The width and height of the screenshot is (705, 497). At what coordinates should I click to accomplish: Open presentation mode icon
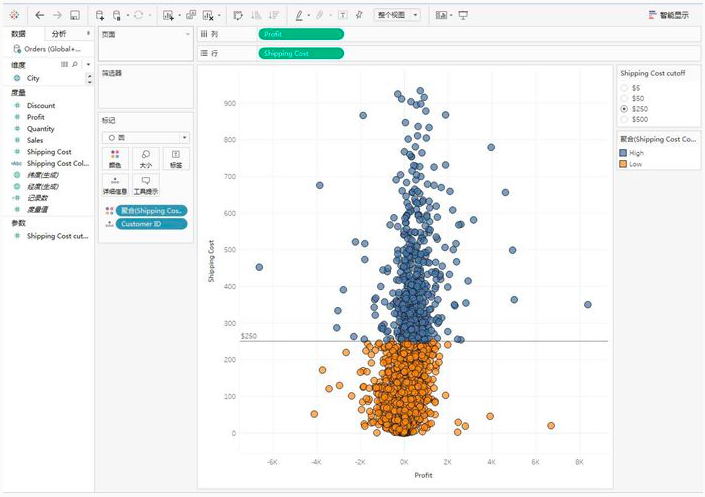tap(463, 15)
